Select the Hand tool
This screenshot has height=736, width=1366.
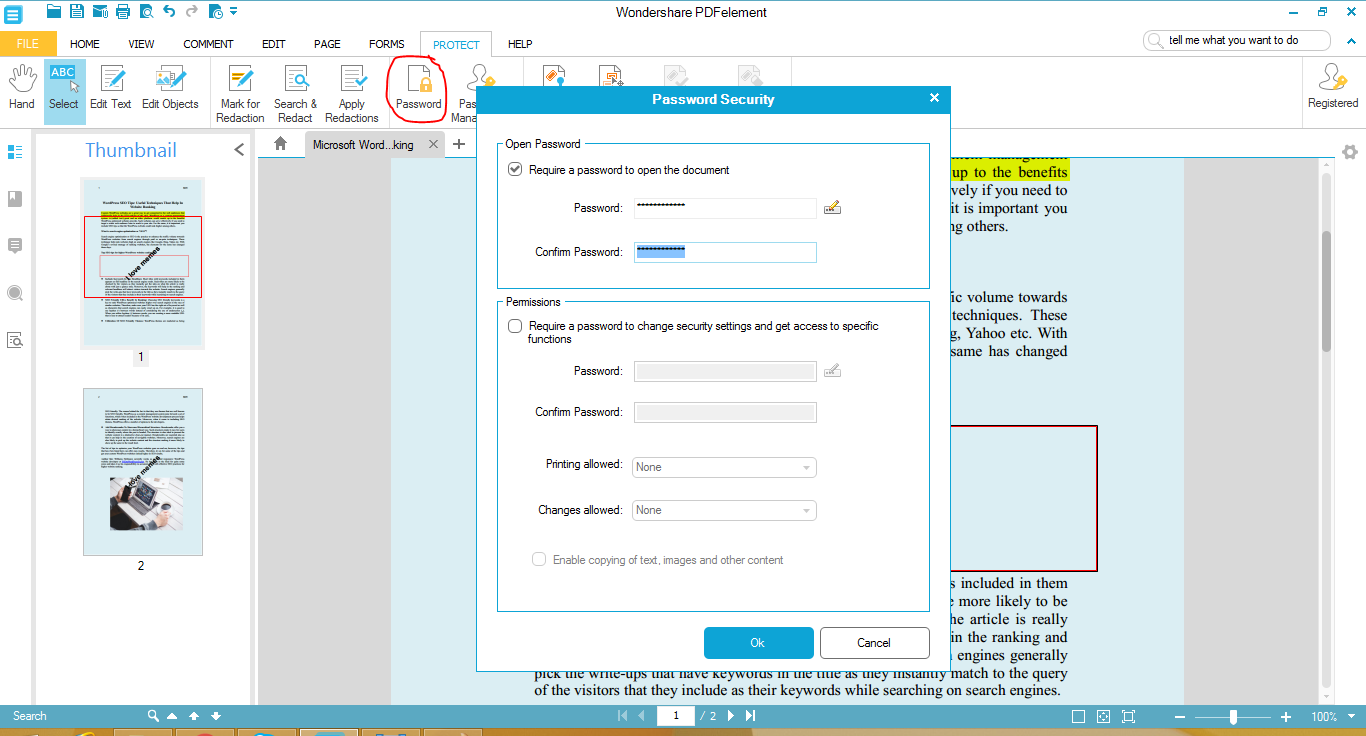[21, 88]
